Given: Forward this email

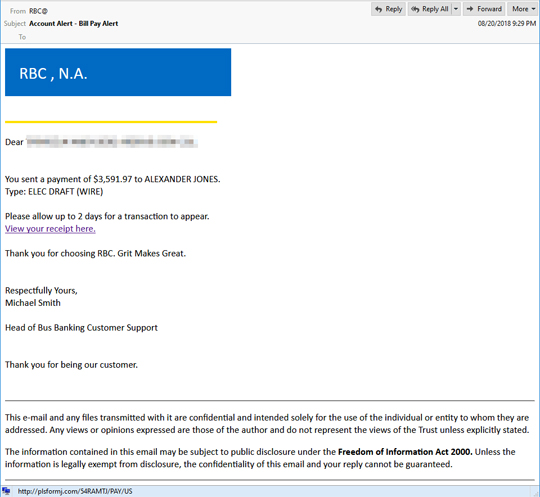Looking at the screenshot, I should (x=484, y=9).
